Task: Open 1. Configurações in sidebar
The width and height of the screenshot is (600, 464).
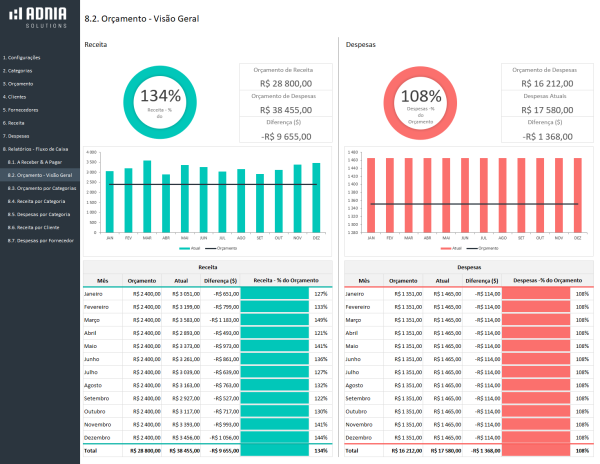Action: [22, 58]
